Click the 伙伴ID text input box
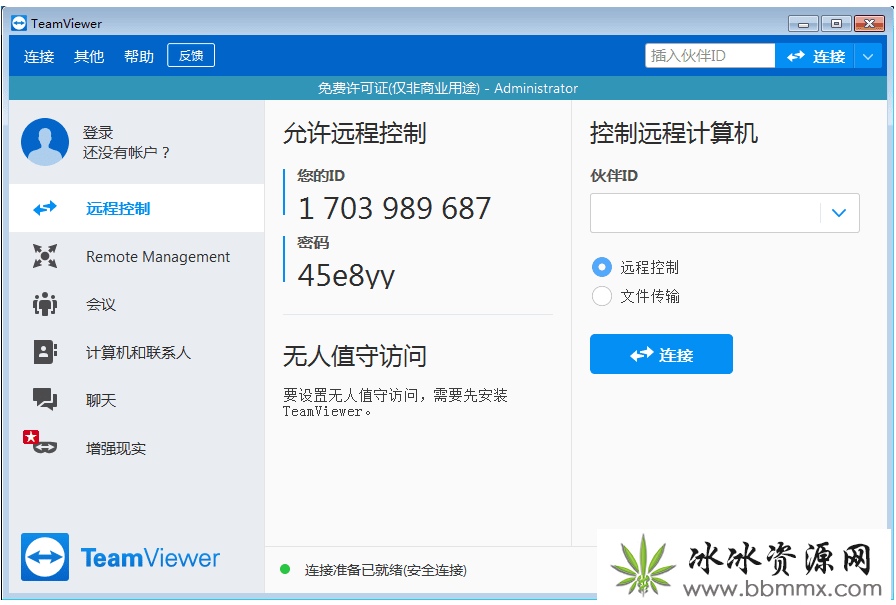Screen dimensions: 896x605 click(705, 213)
